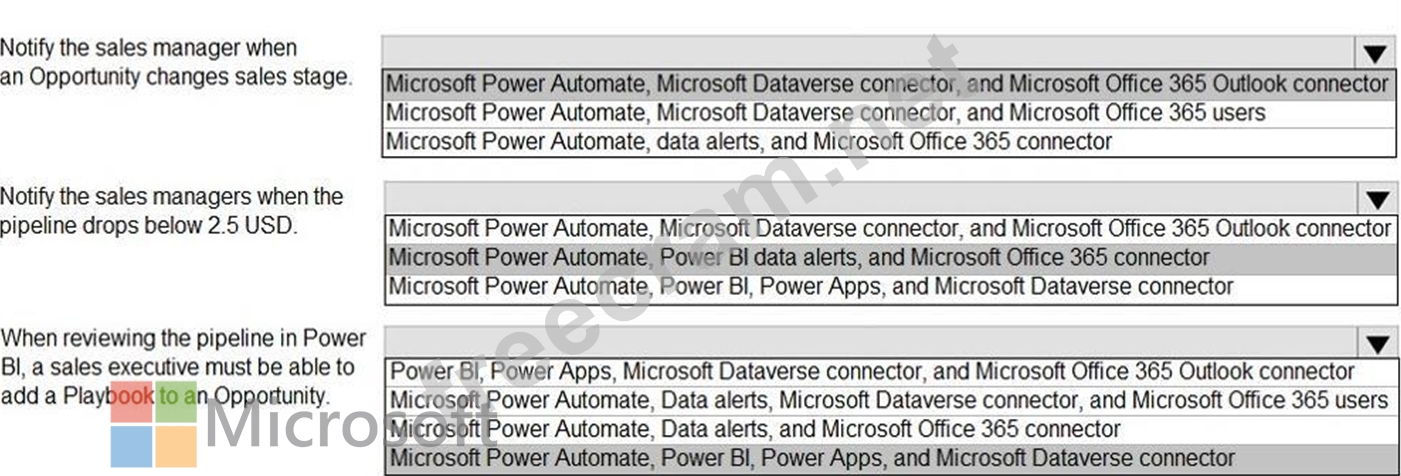The width and height of the screenshot is (1401, 476).
Task: Click the Microsoft four-square logo
Action: point(153,424)
